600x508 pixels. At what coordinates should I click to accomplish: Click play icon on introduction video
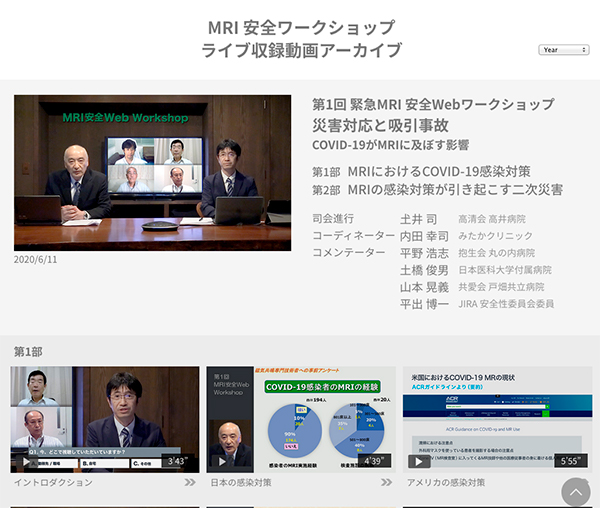tap(26, 462)
